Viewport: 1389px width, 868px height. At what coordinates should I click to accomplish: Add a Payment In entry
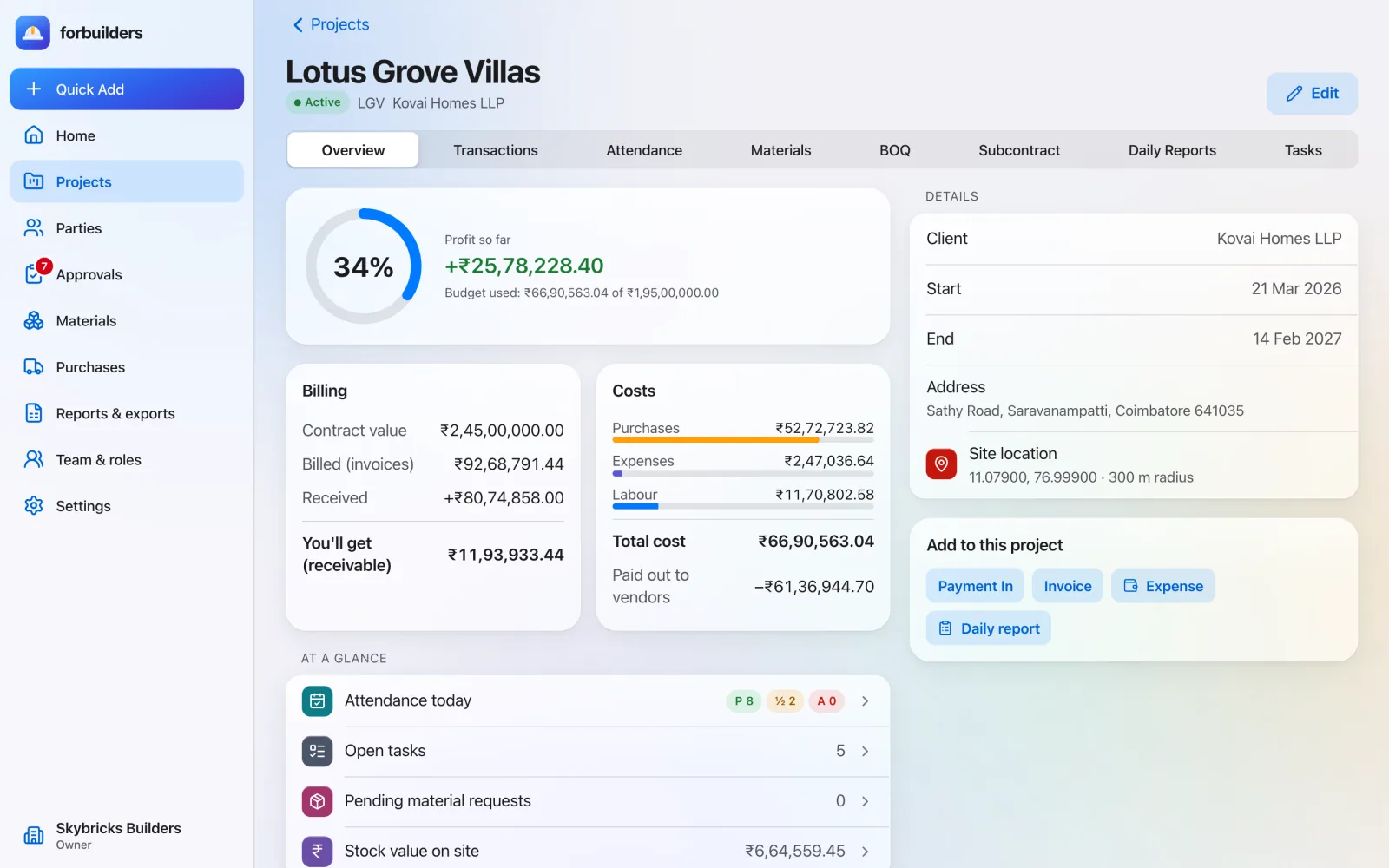coord(975,586)
